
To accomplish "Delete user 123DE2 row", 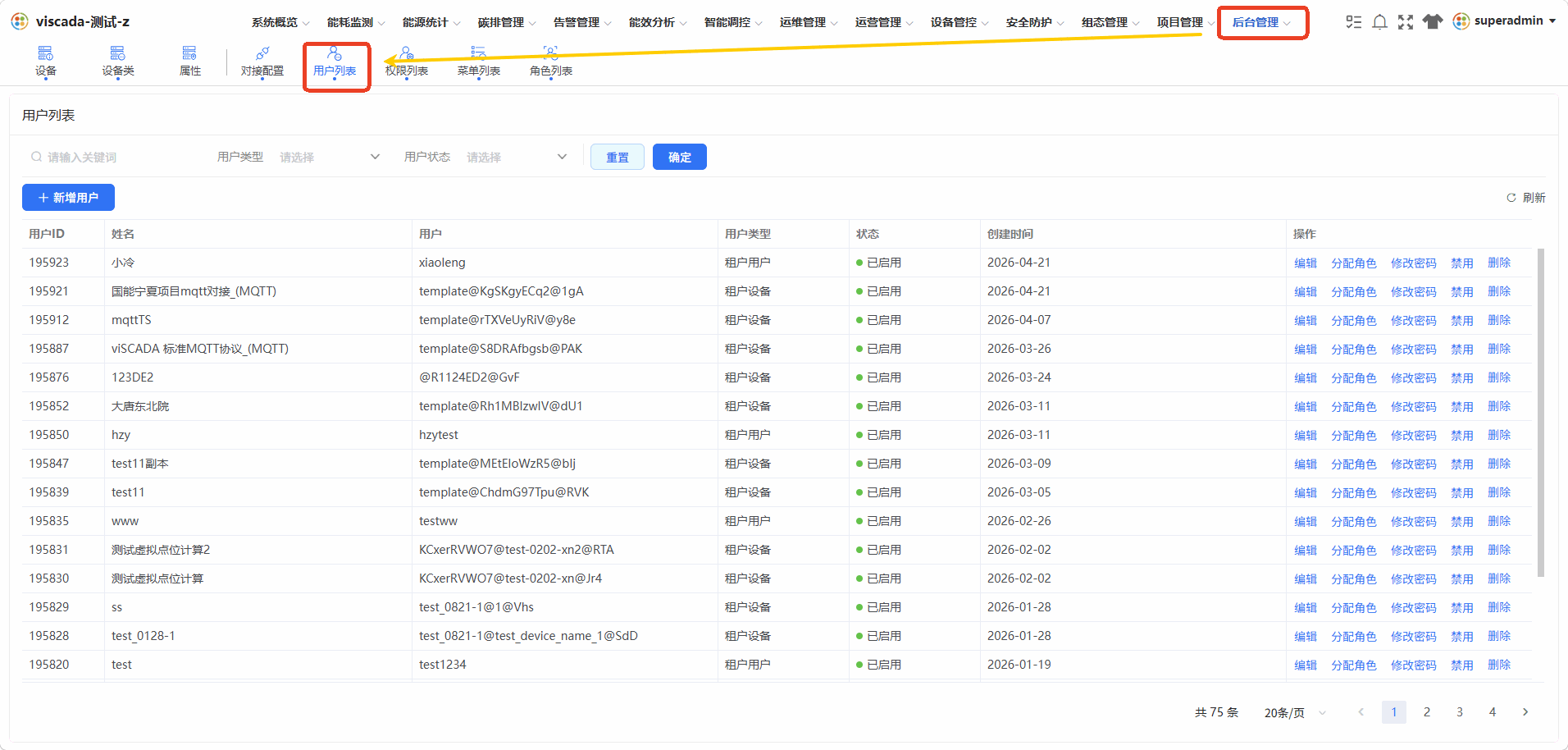I will point(1499,377).
